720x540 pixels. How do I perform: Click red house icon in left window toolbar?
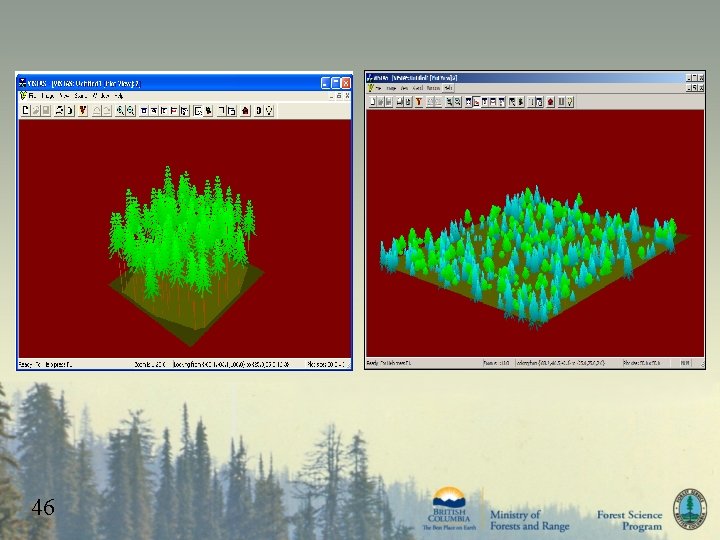pos(245,111)
